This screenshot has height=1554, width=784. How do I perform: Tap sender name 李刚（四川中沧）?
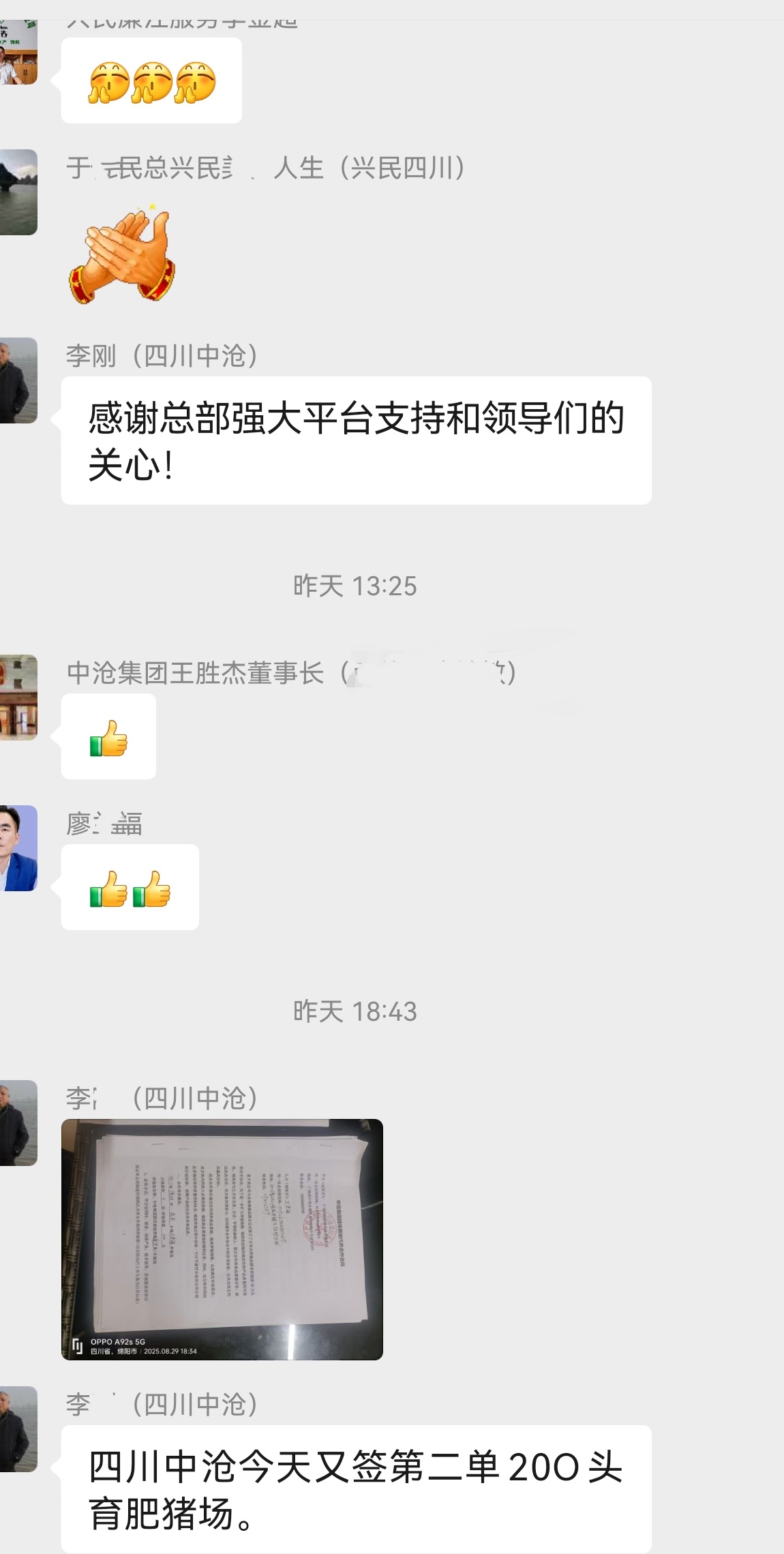tap(162, 356)
